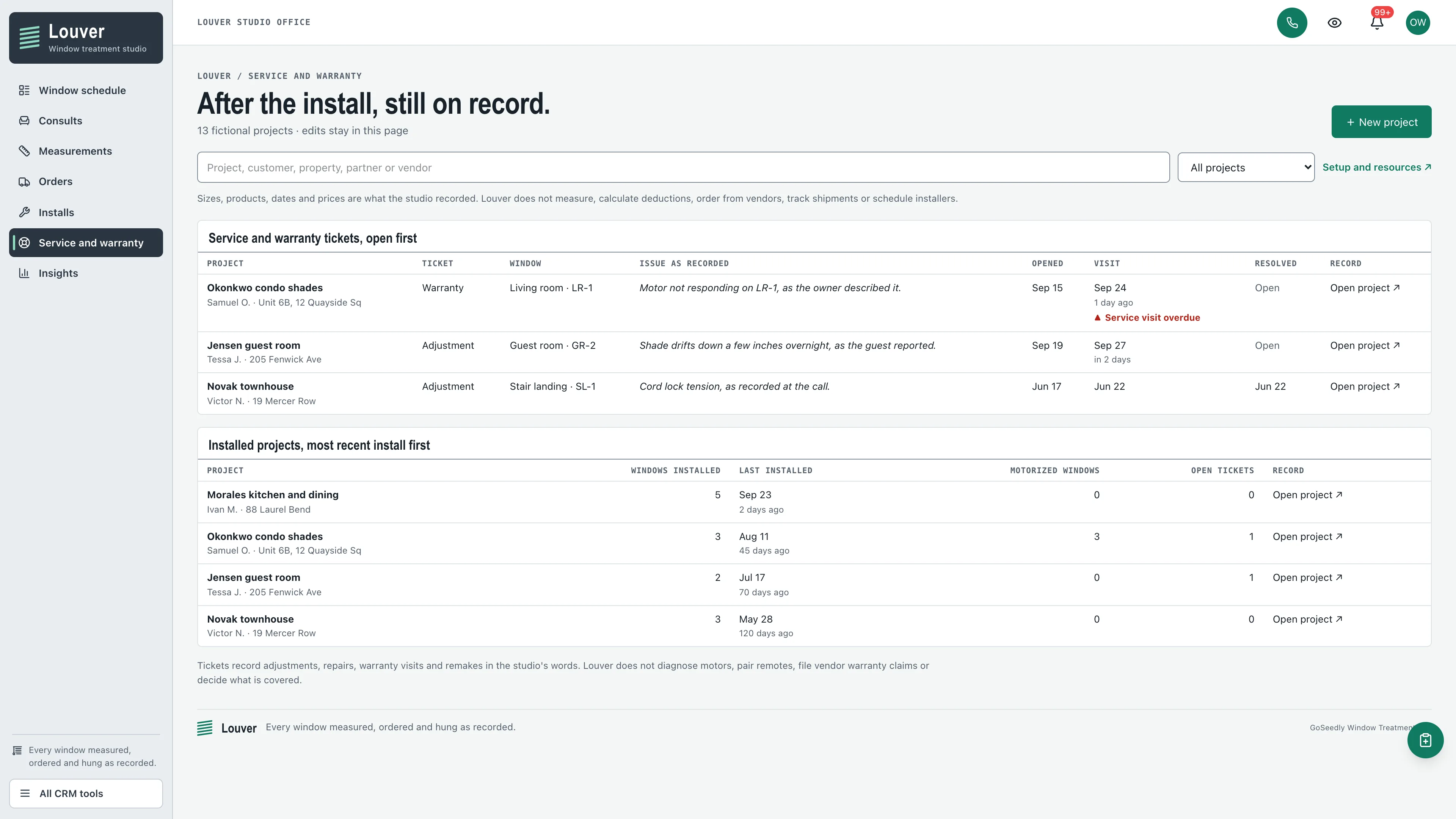Click the Service and warranty lifebuoy icon
This screenshot has width=1456, height=819.
pyautogui.click(x=24, y=243)
